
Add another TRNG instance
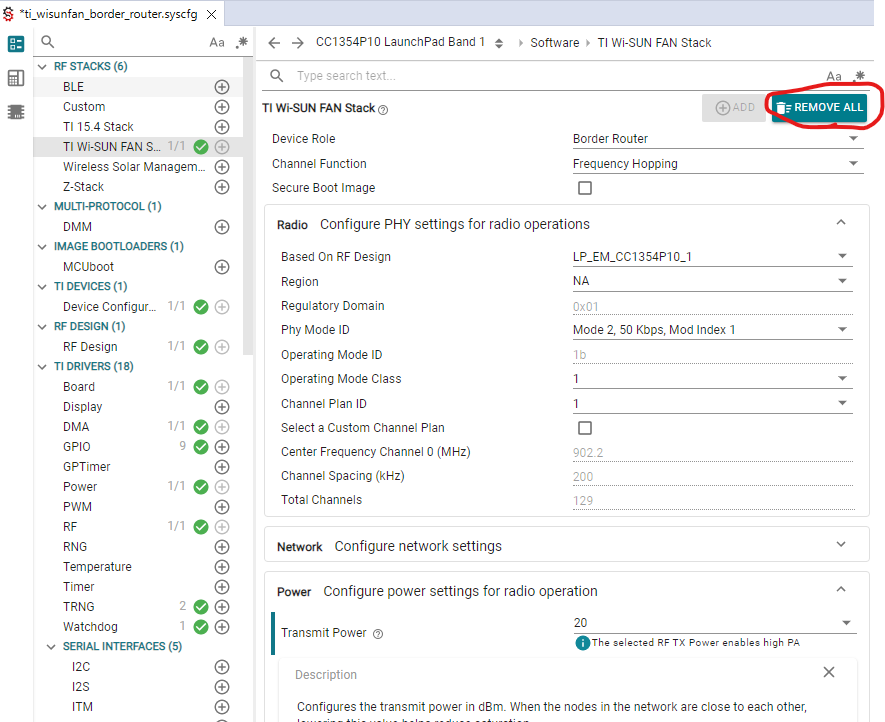[x=222, y=607]
